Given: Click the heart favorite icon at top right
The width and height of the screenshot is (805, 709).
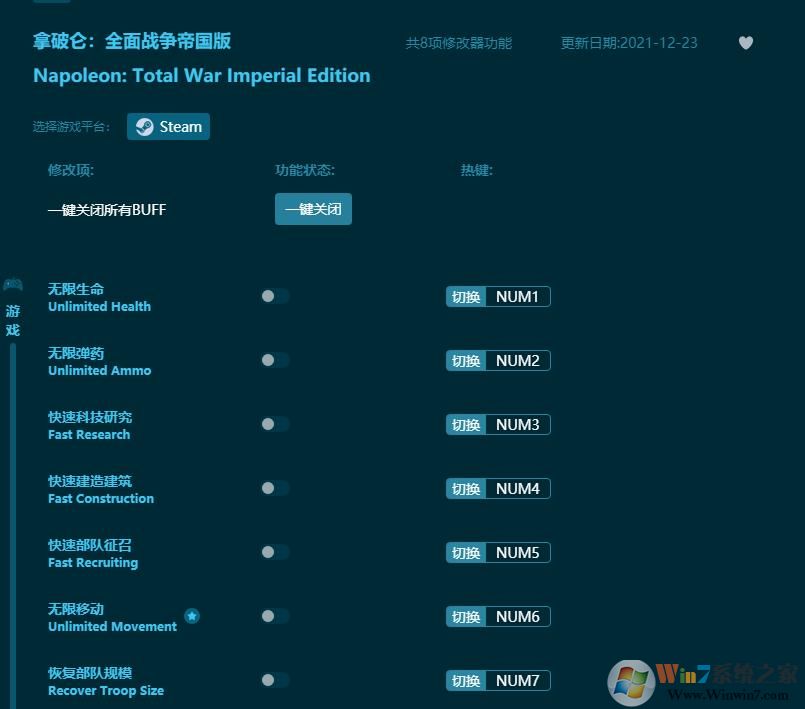Looking at the screenshot, I should coord(746,43).
